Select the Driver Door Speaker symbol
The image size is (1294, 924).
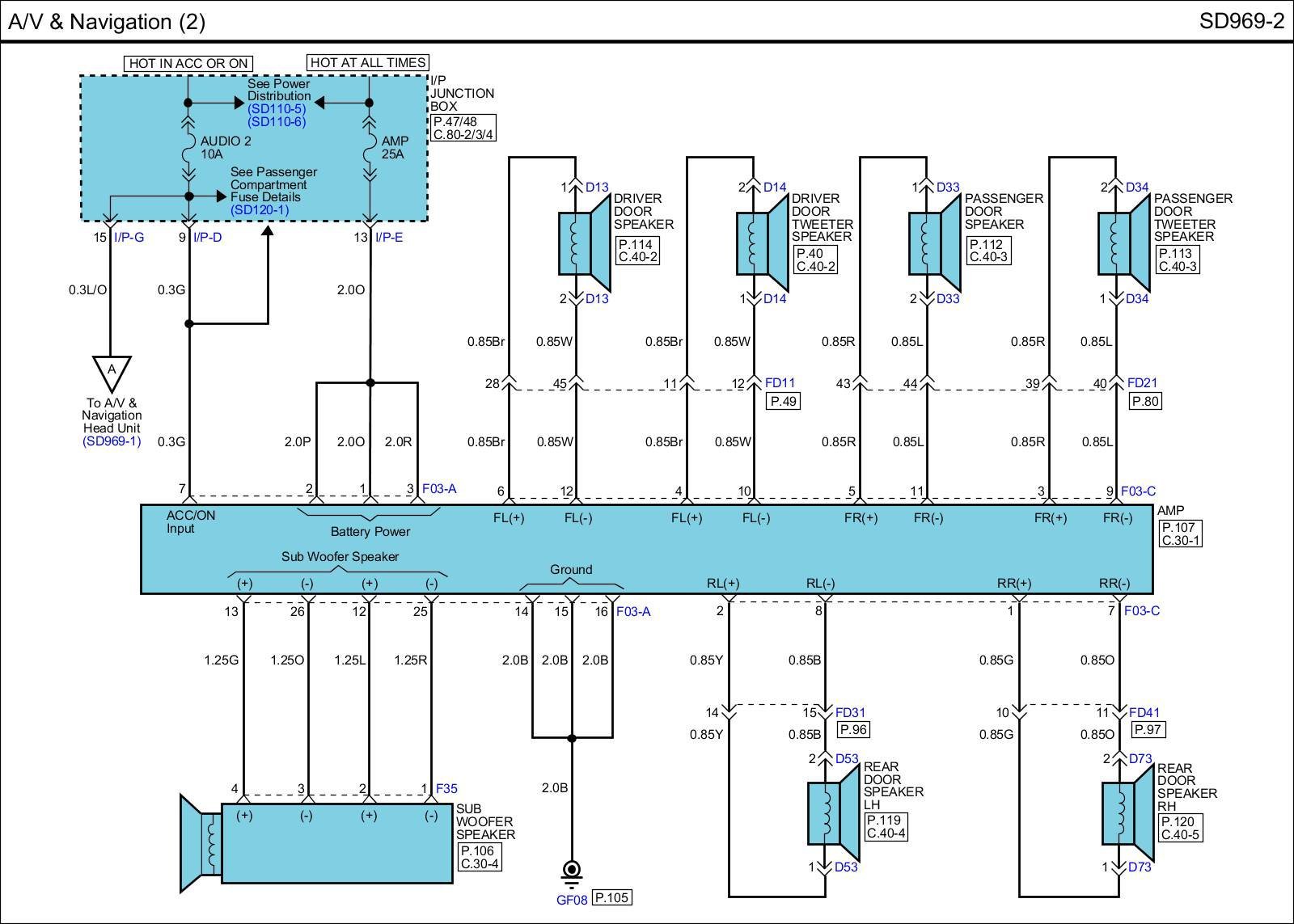point(586,243)
